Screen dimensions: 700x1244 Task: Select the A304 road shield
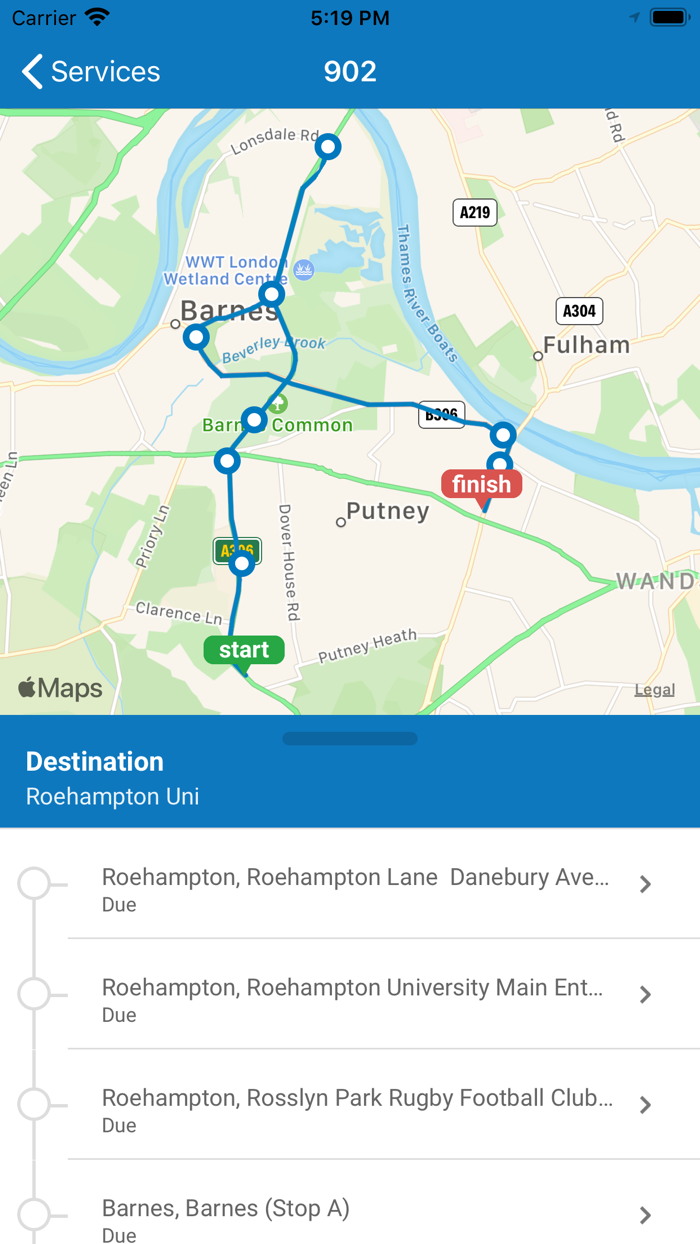pyautogui.click(x=578, y=311)
